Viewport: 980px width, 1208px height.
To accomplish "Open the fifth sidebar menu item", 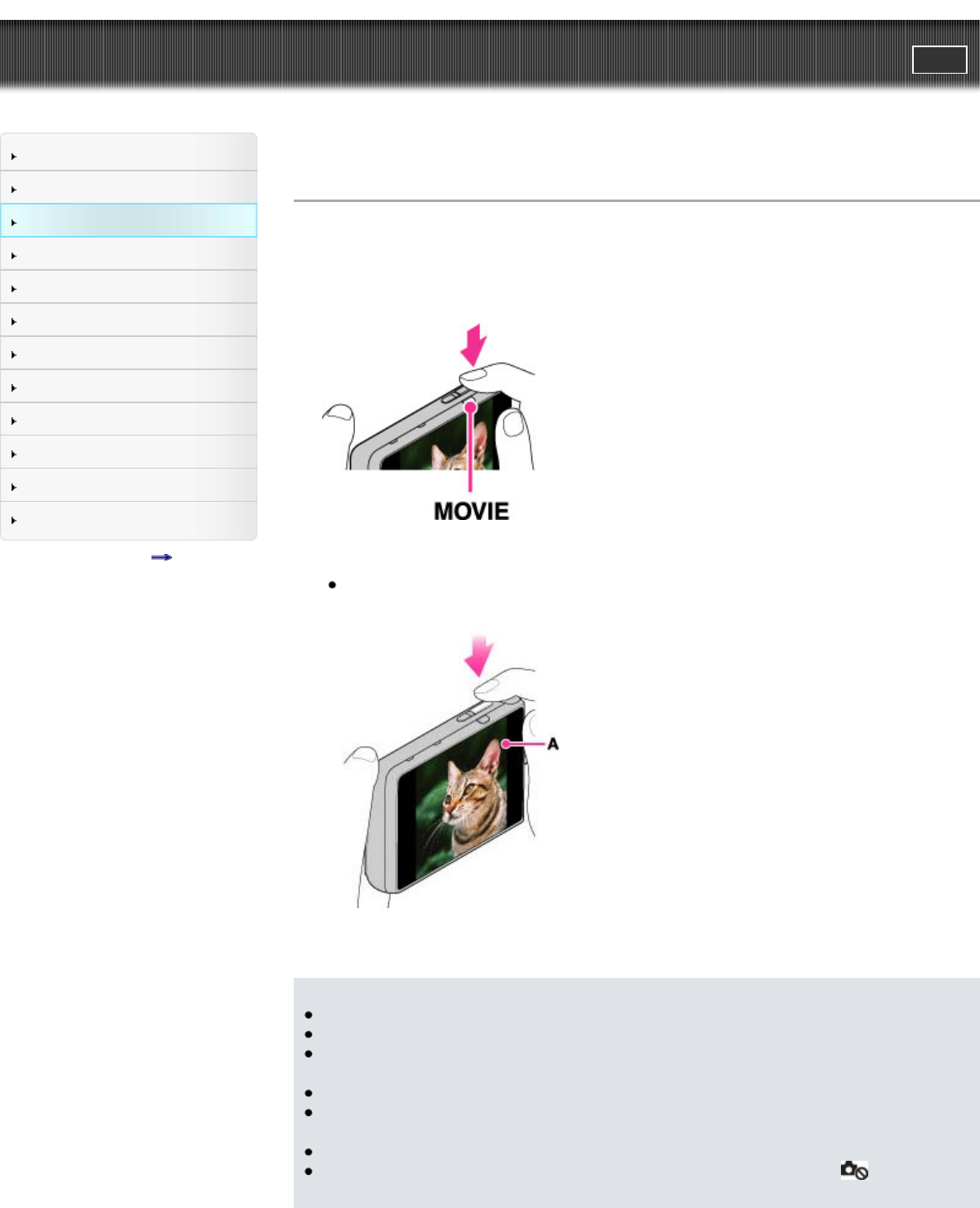I will pyautogui.click(x=128, y=287).
